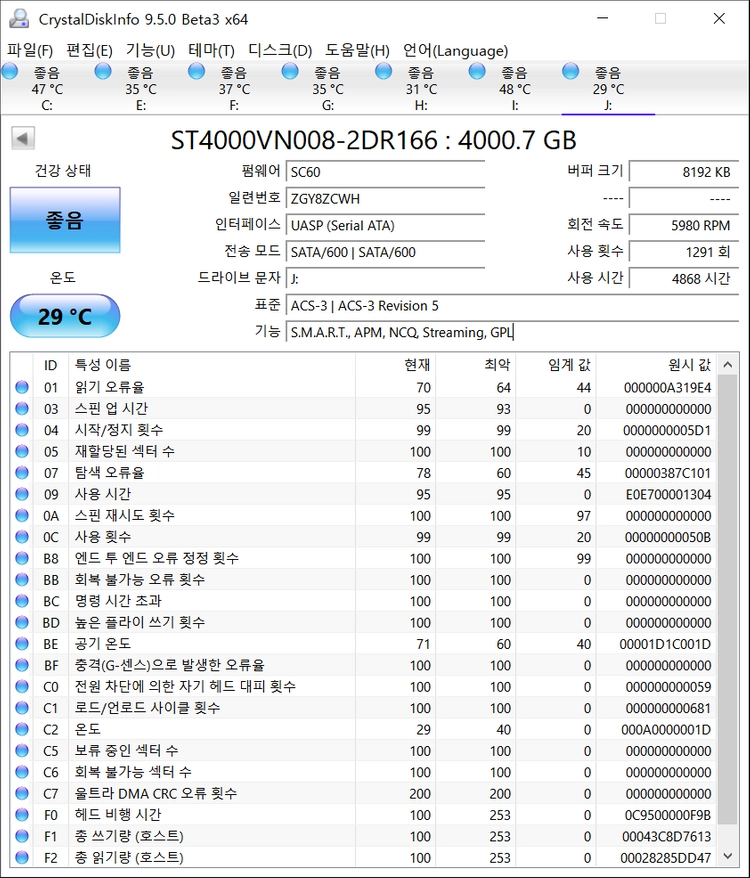Click status dot for BE 공기 온도

[22, 643]
